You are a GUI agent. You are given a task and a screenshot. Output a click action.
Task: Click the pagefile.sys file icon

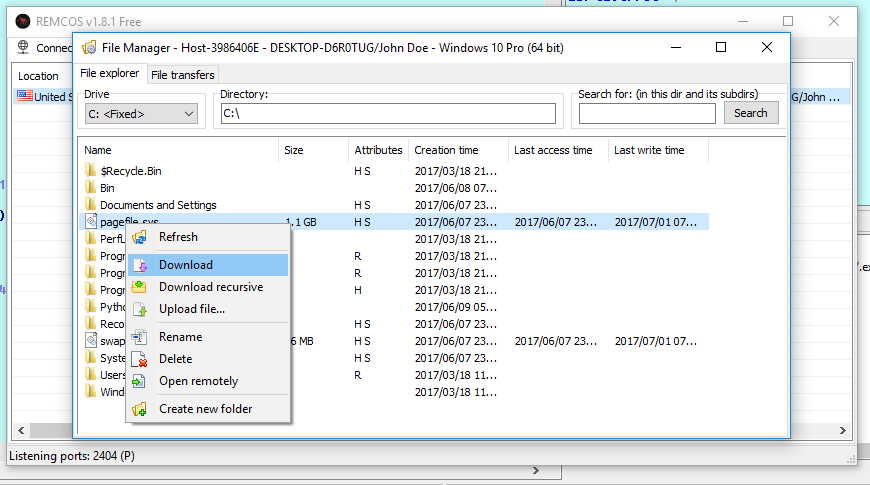[91, 221]
